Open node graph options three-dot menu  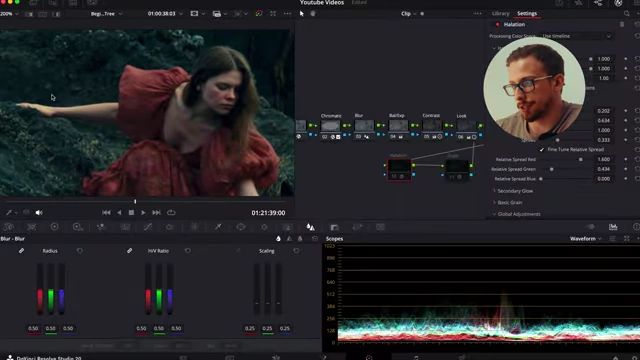[x=478, y=13]
